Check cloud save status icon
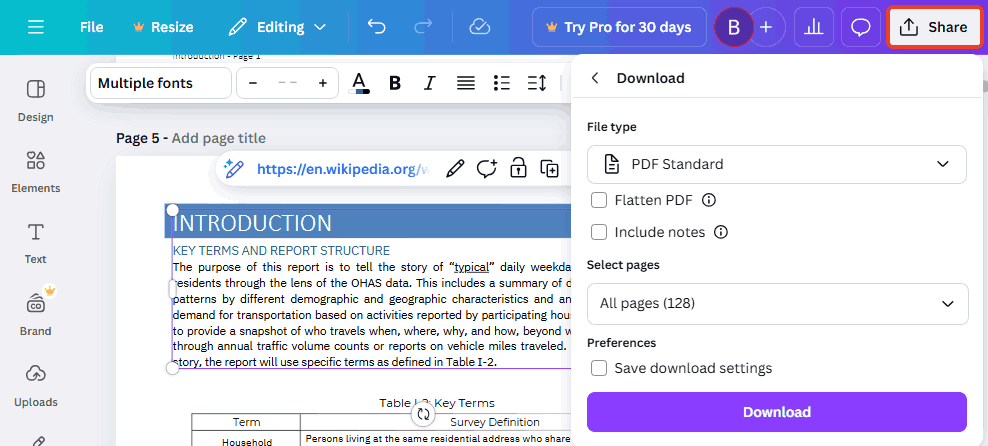The height and width of the screenshot is (446, 988). tap(480, 27)
